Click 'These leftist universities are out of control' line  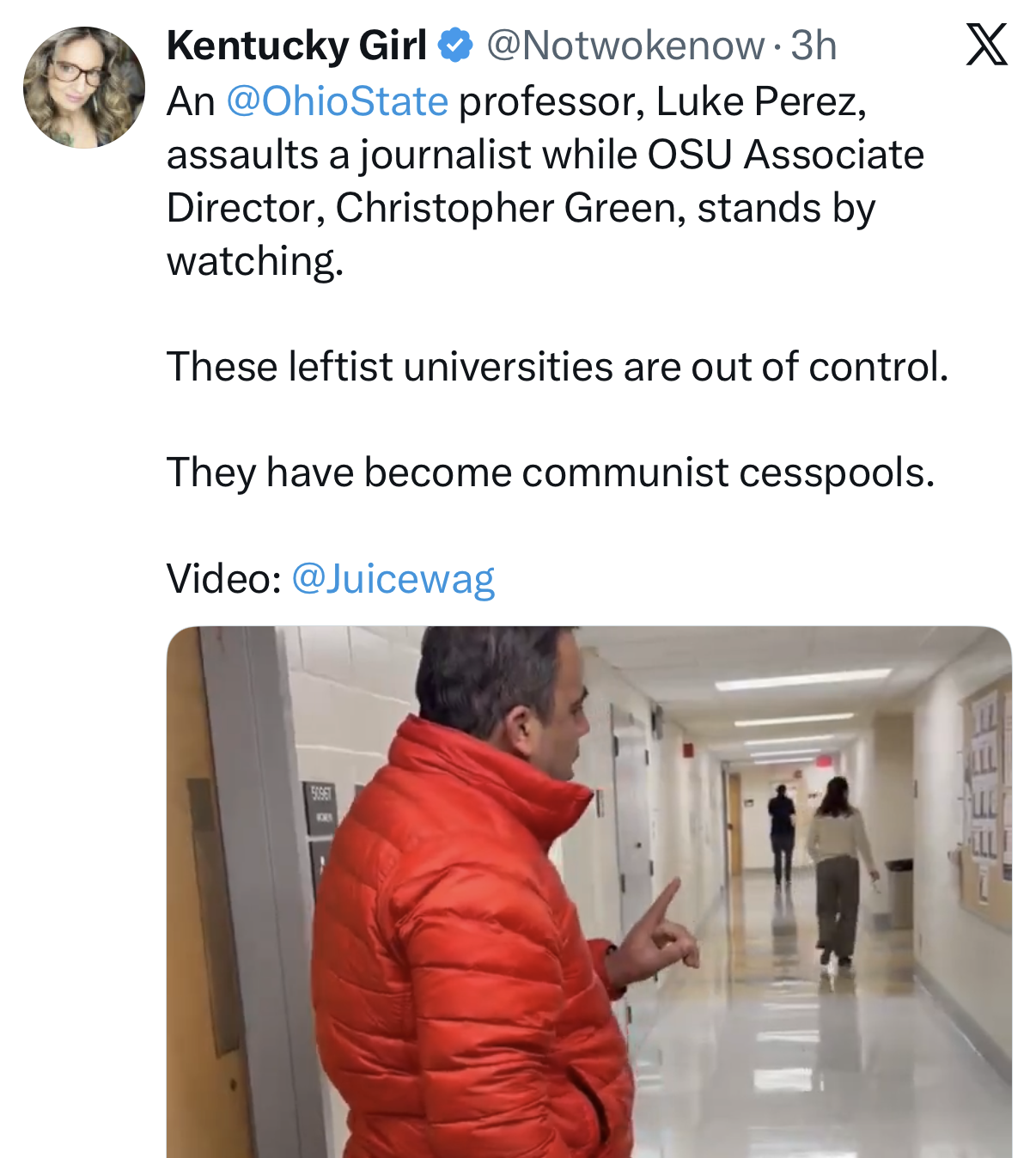558,367
